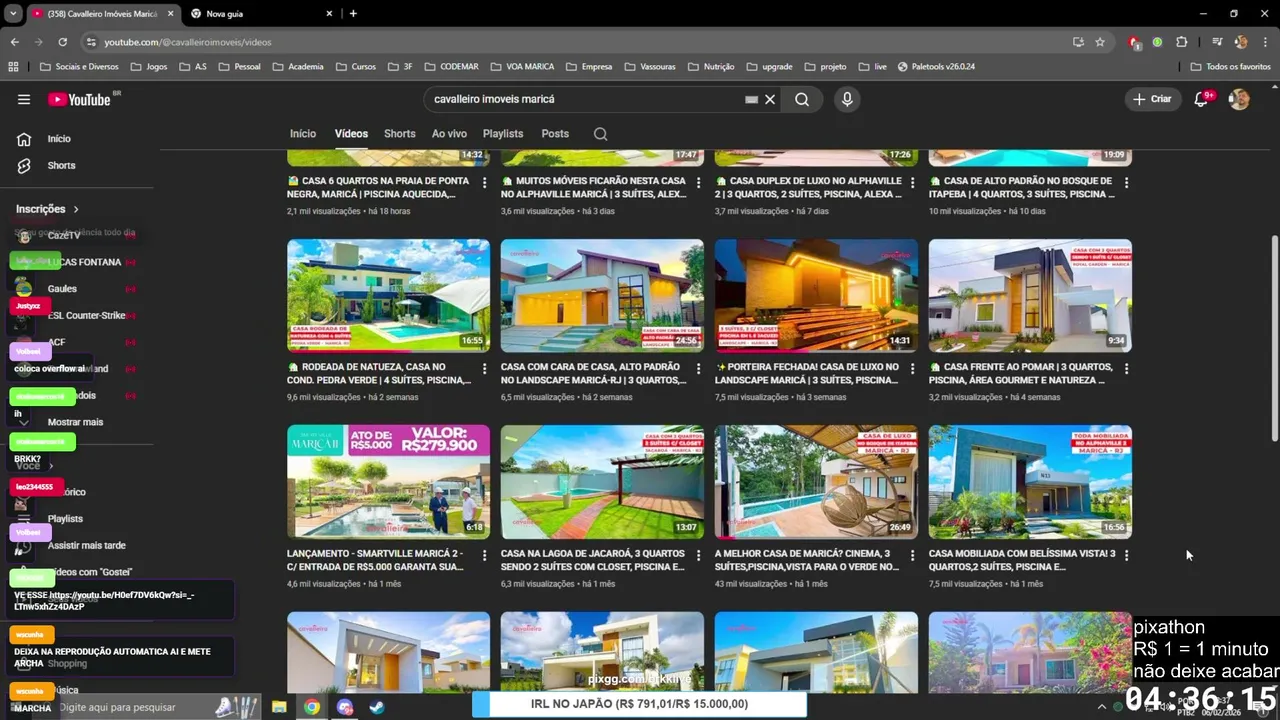Open Chrome from the taskbar
This screenshot has width=1280, height=720.
coord(312,707)
